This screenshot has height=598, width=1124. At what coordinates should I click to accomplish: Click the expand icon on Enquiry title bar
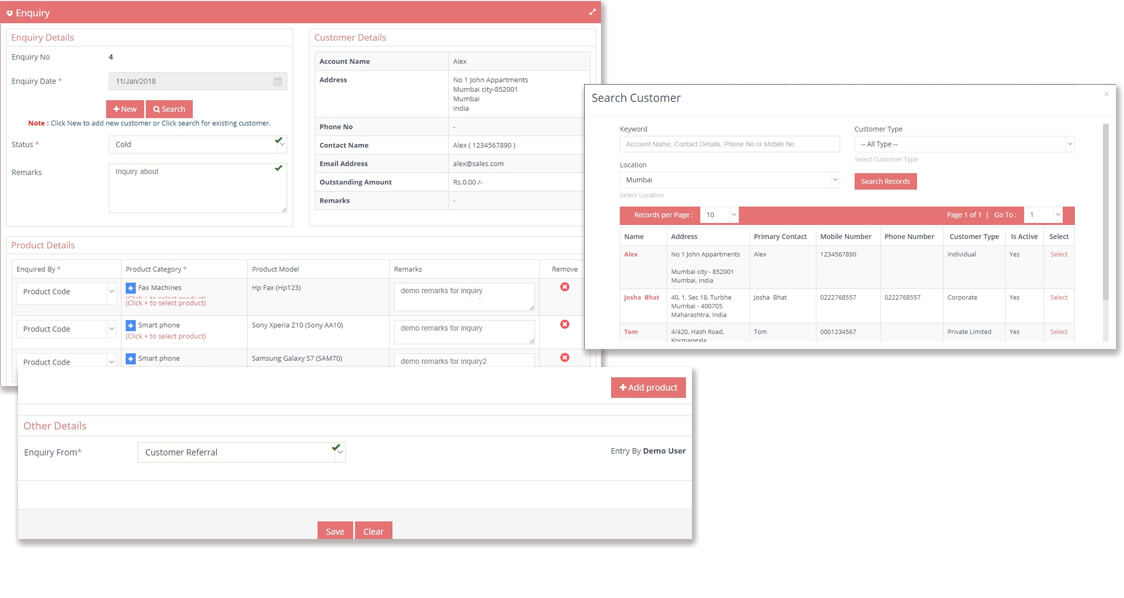pyautogui.click(x=593, y=14)
